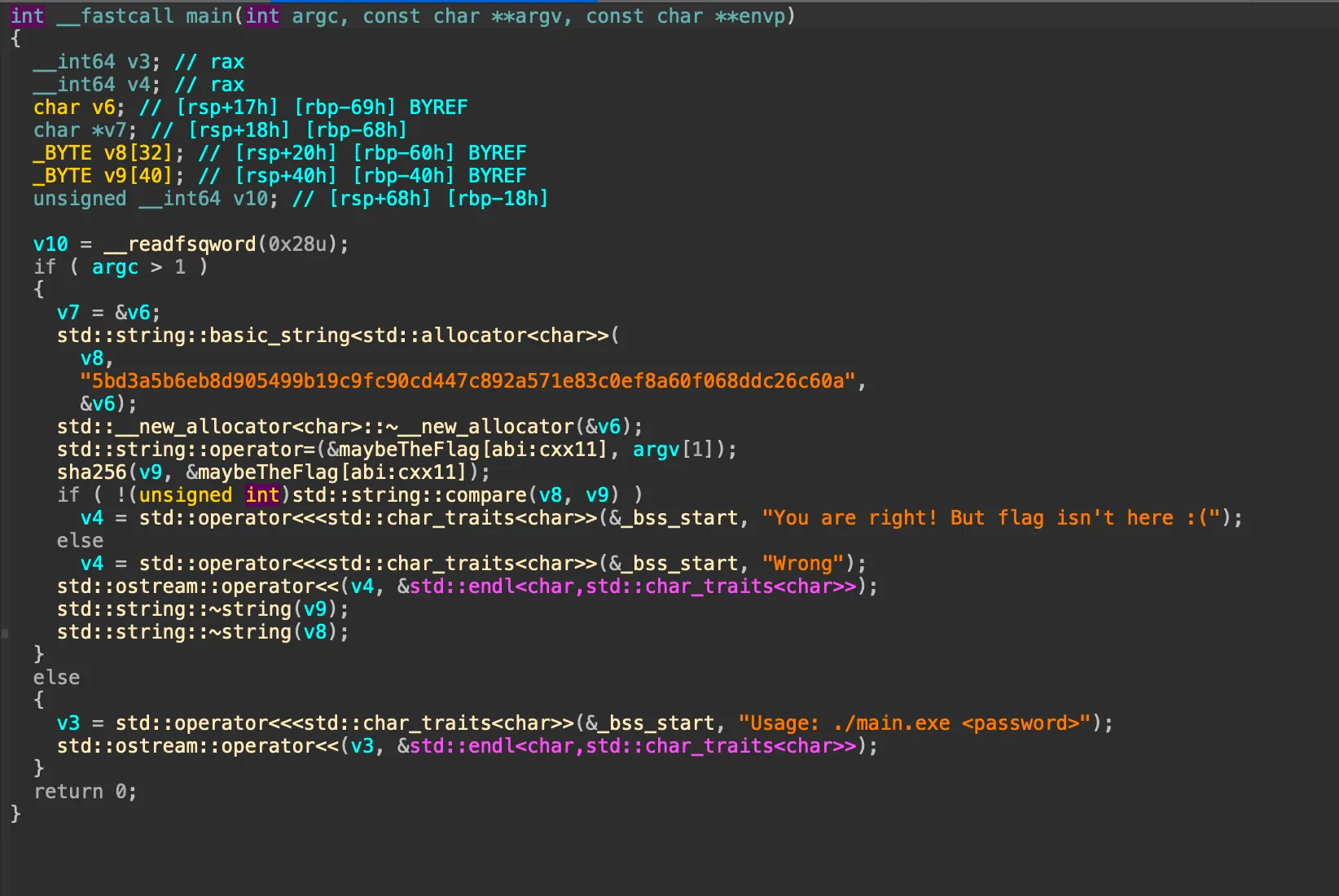Click the "const char **envp" parameter
The image size is (1339, 896).
(684, 16)
